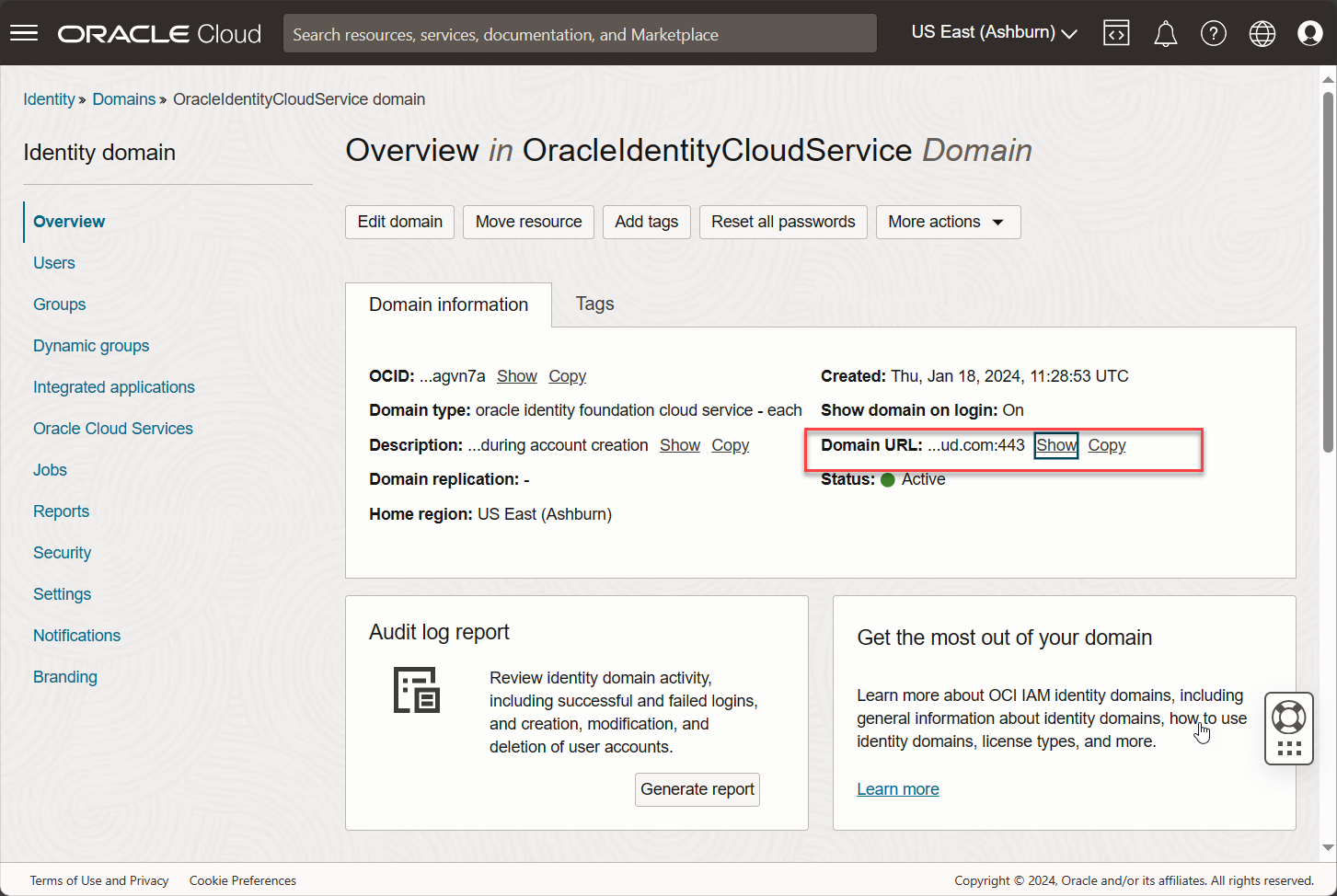Click the search resources input field

click(580, 33)
